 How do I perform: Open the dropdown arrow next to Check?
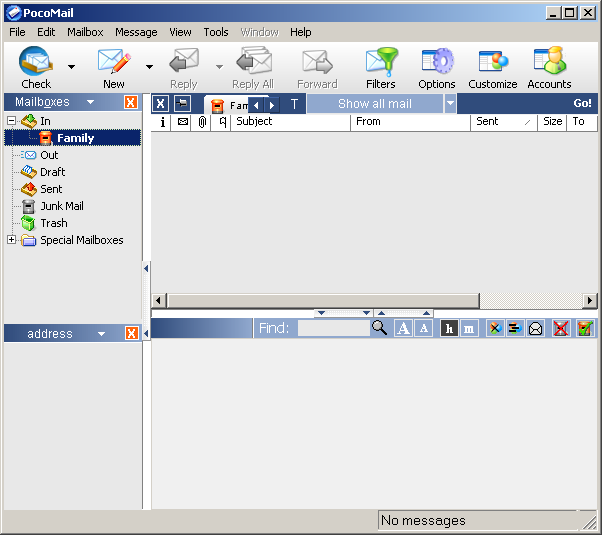click(x=71, y=68)
